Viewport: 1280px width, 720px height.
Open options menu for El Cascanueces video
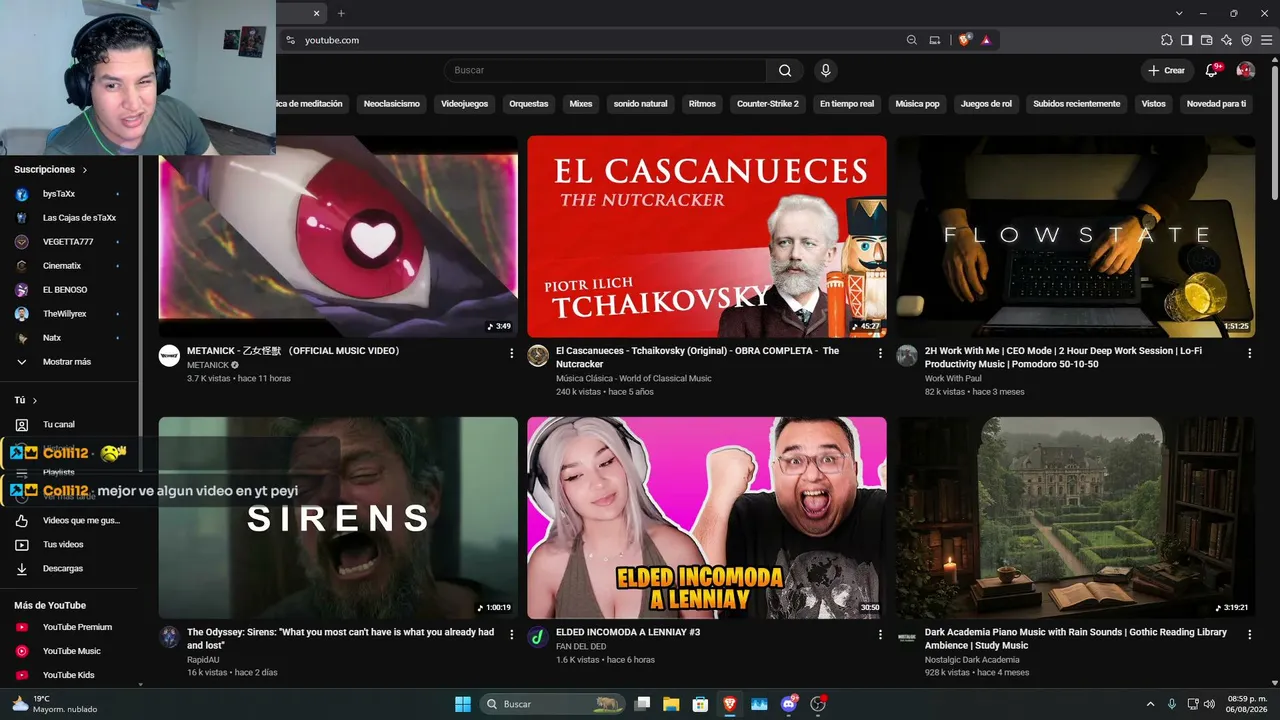(880, 353)
